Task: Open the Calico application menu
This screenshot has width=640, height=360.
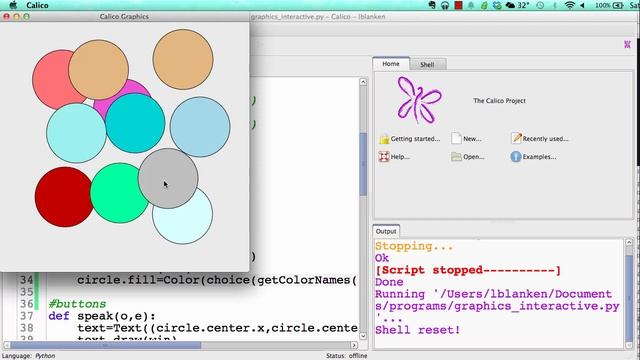Action: [x=37, y=5]
